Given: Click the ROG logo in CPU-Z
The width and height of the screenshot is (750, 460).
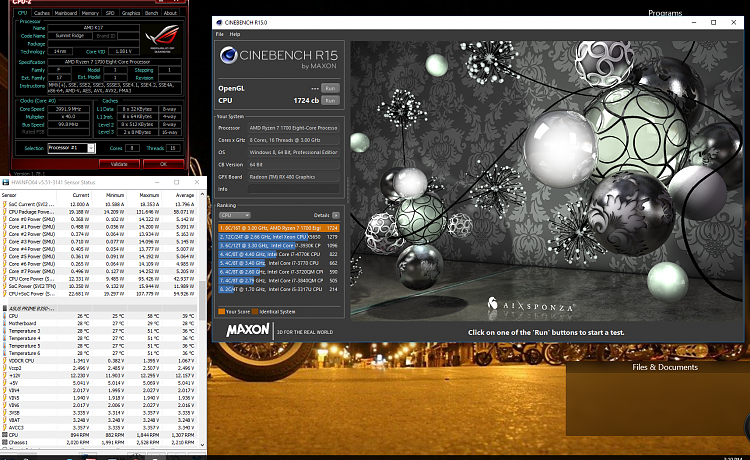Looking at the screenshot, I should point(163,38).
